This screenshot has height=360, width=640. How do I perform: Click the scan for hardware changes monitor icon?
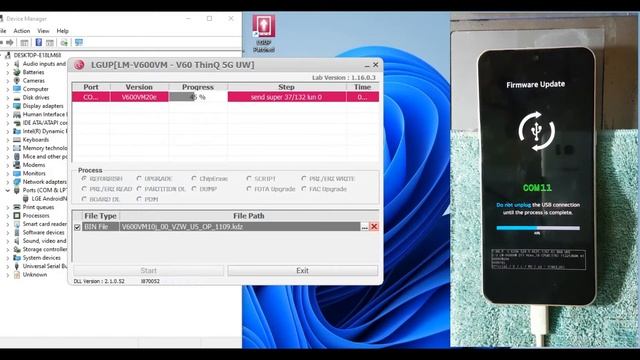79,42
